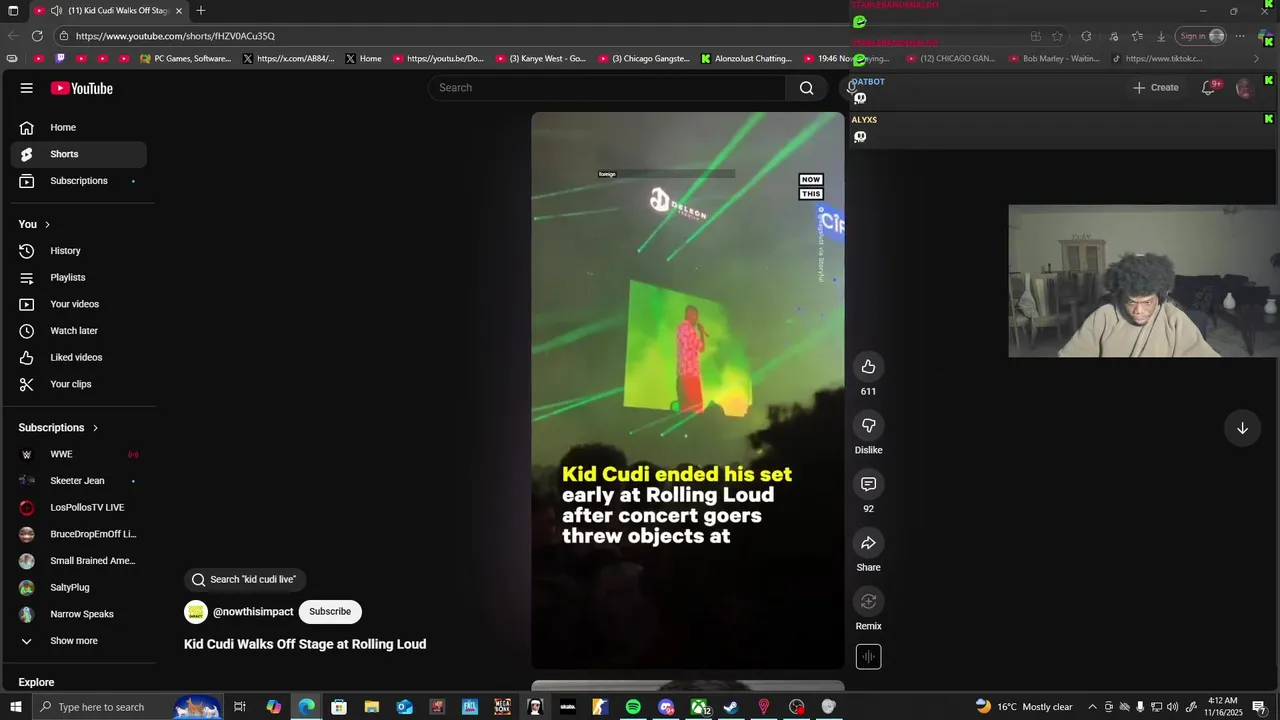The height and width of the screenshot is (720, 1280).
Task: Open YouTube notifications bell
Action: click(1209, 88)
